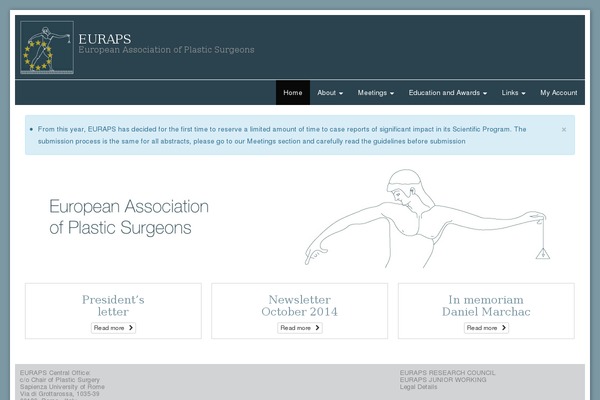The height and width of the screenshot is (400, 600).
Task: Dismiss the blue announcement banner
Action: [564, 129]
